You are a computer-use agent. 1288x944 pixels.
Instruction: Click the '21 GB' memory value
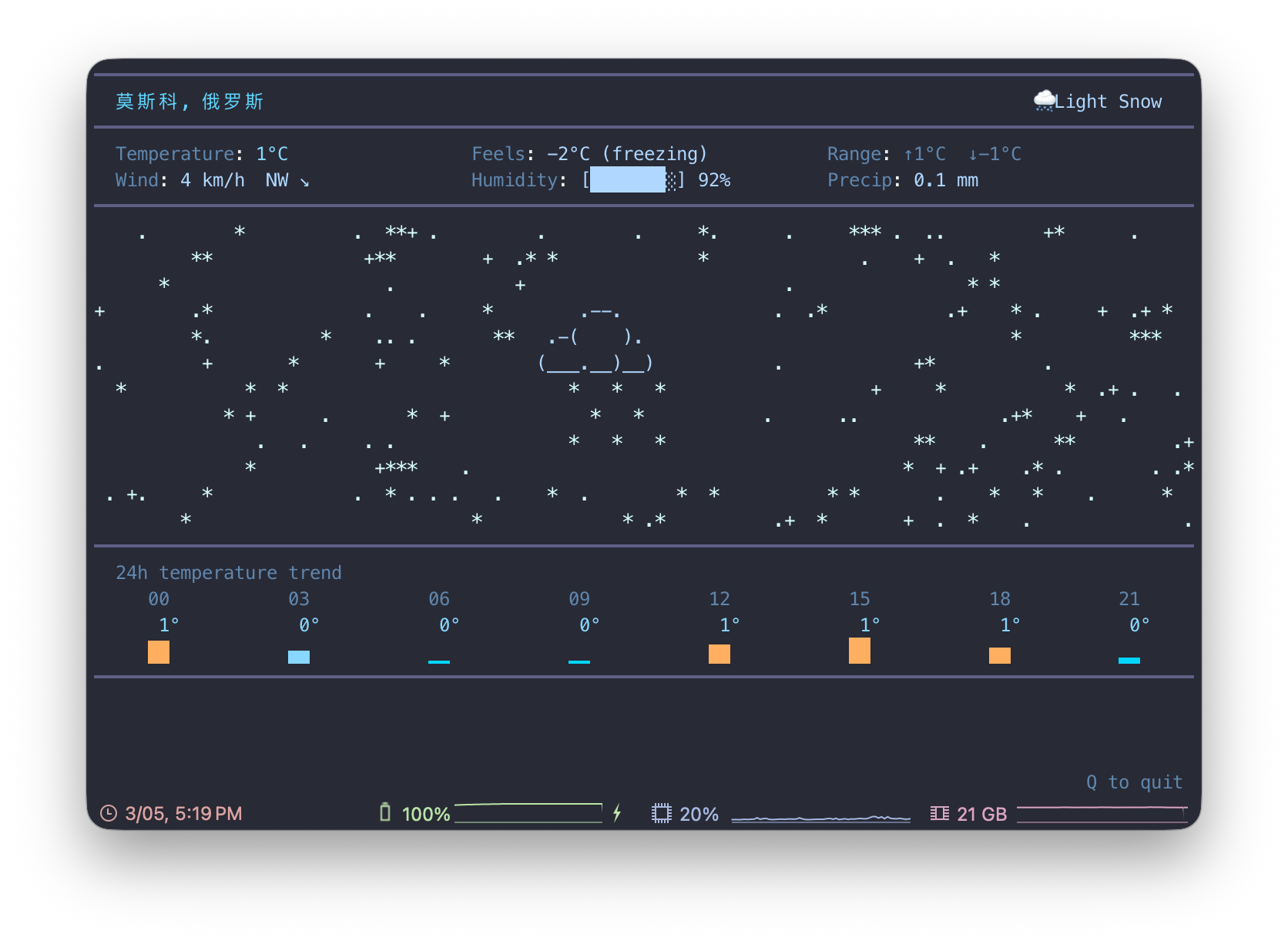tap(981, 814)
